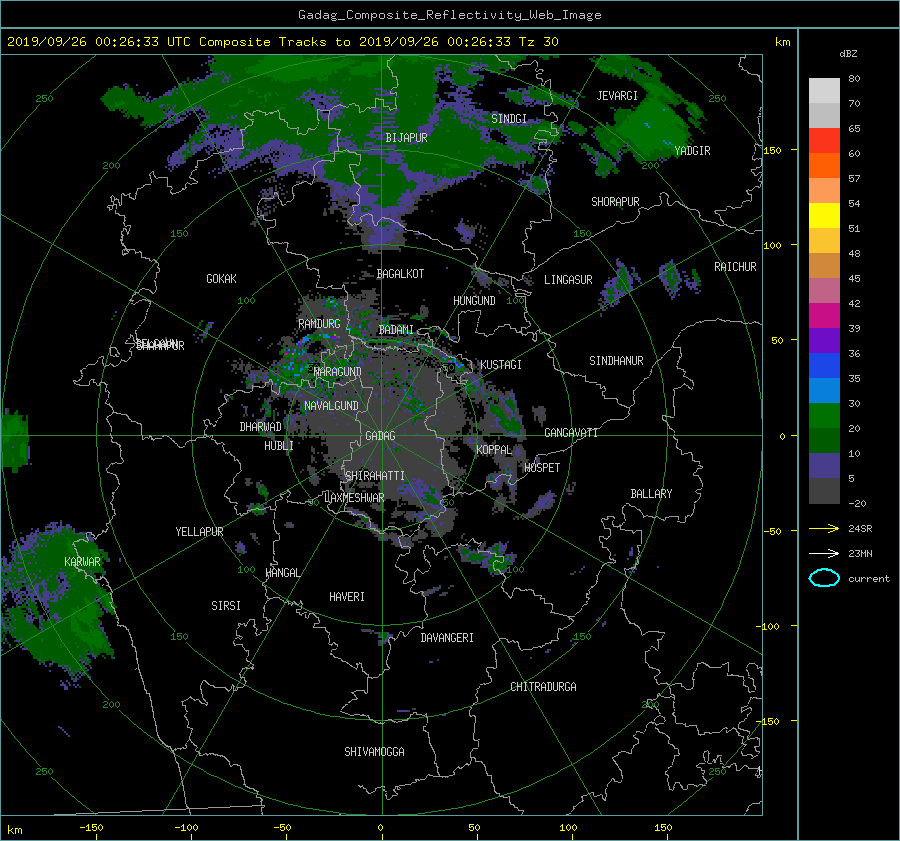The width and height of the screenshot is (900, 841).
Task: Select the SINDHANUR label
Action: [x=616, y=361]
